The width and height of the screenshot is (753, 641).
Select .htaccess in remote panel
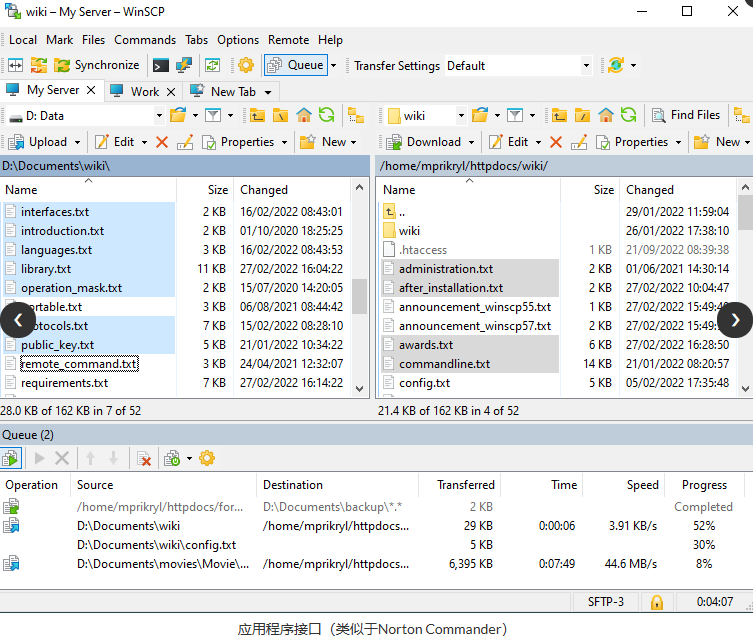point(423,250)
